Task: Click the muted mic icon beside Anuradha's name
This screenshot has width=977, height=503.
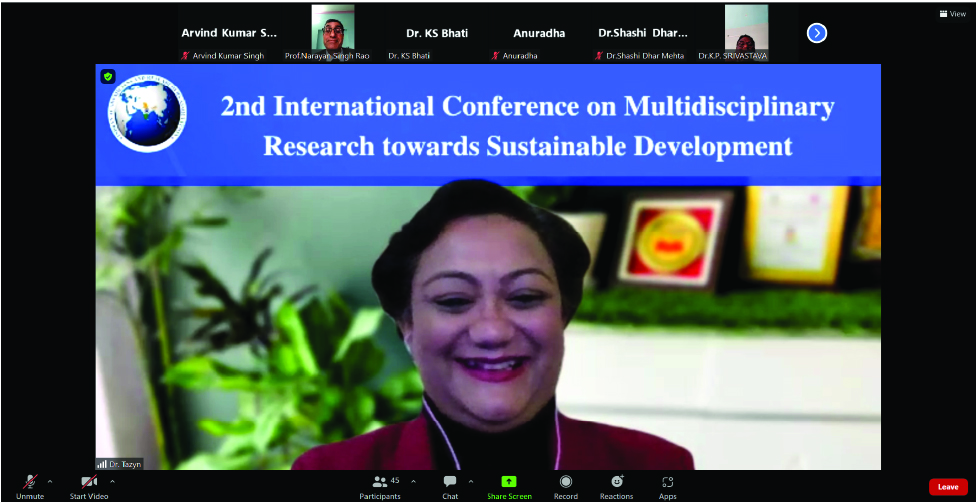Action: point(495,55)
